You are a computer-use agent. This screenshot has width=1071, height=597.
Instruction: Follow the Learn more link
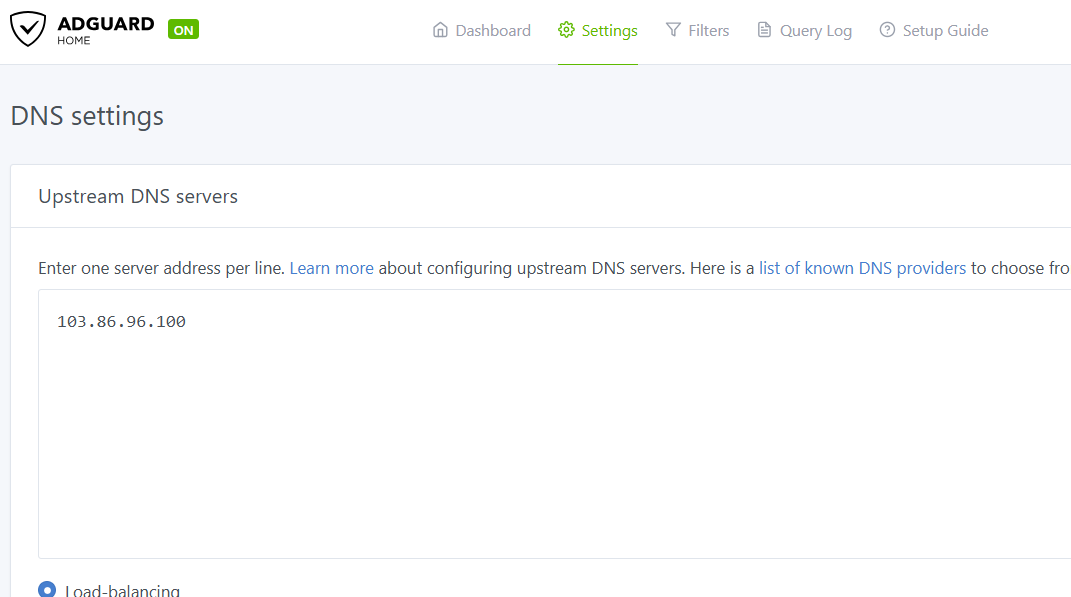click(331, 268)
